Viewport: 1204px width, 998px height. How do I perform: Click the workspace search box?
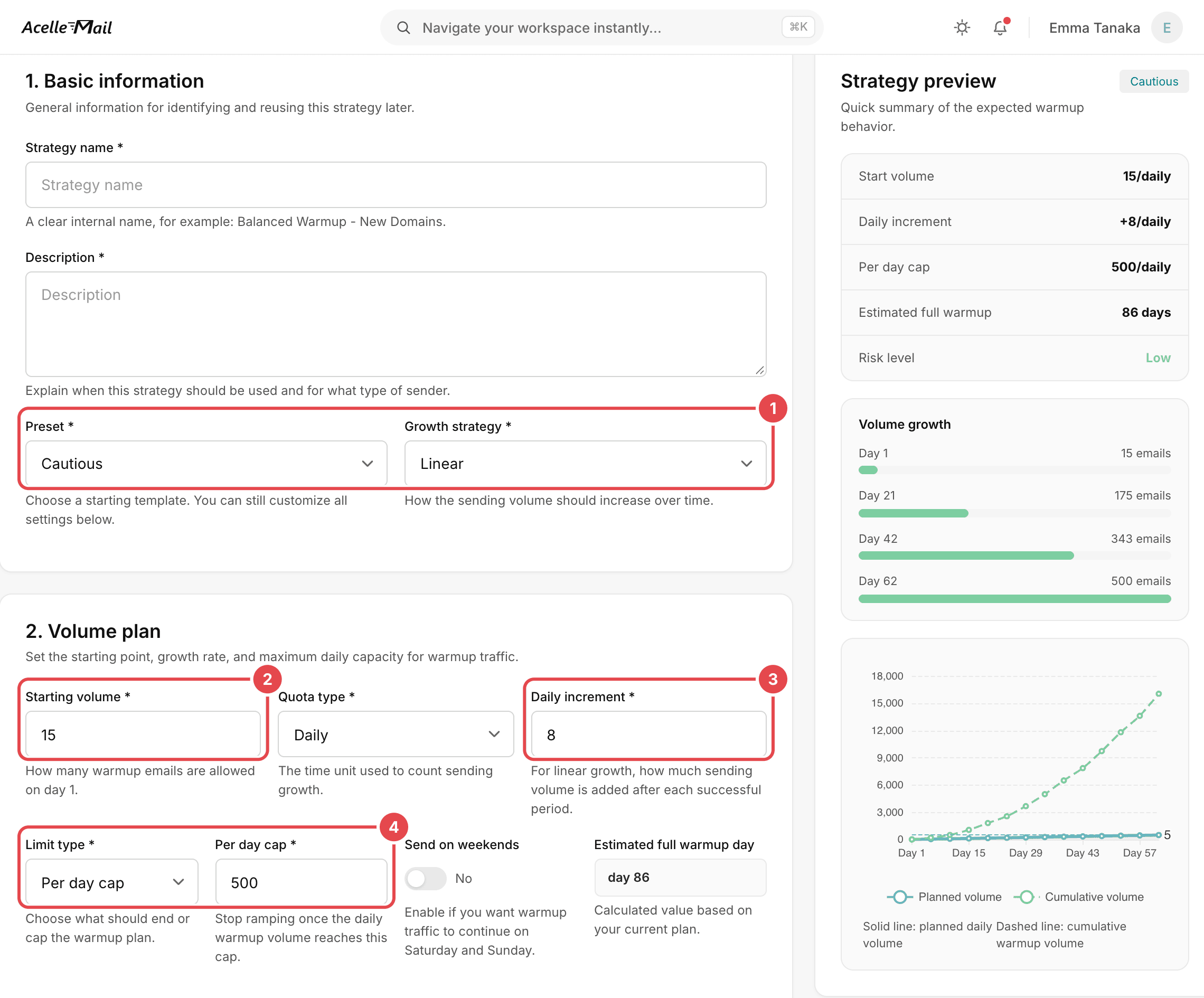pyautogui.click(x=601, y=27)
